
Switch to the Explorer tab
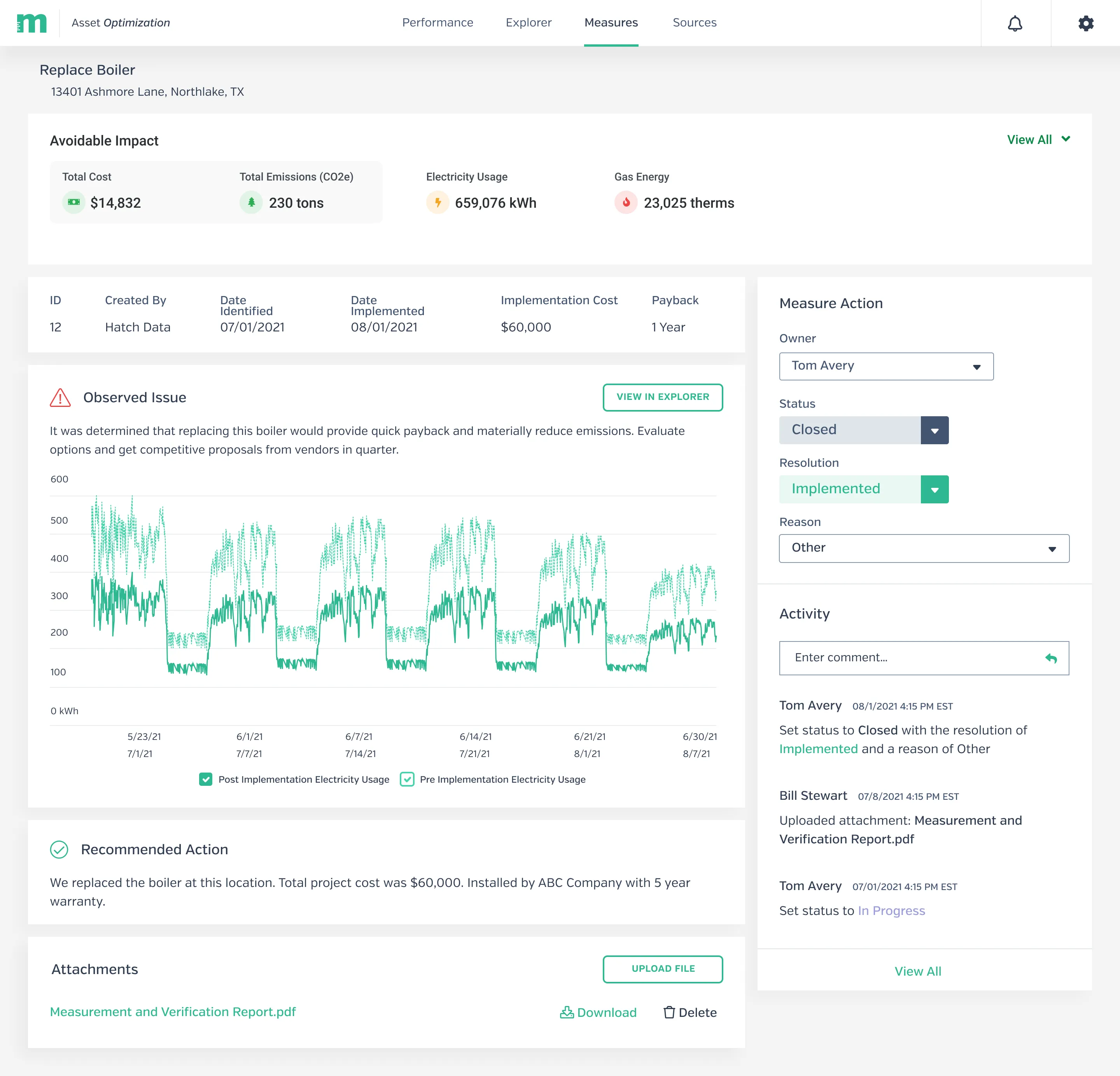point(528,22)
